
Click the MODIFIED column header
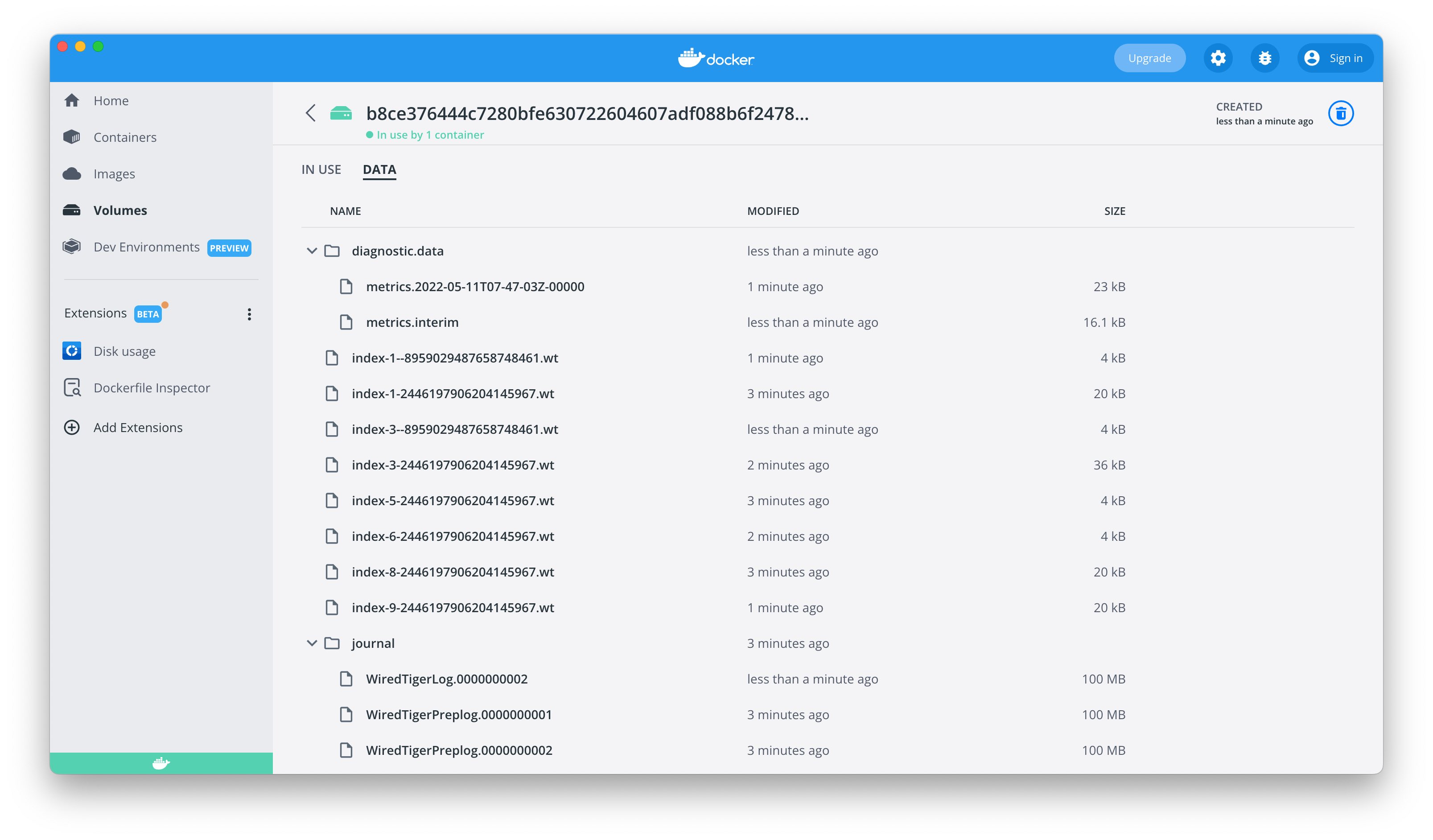tap(773, 211)
